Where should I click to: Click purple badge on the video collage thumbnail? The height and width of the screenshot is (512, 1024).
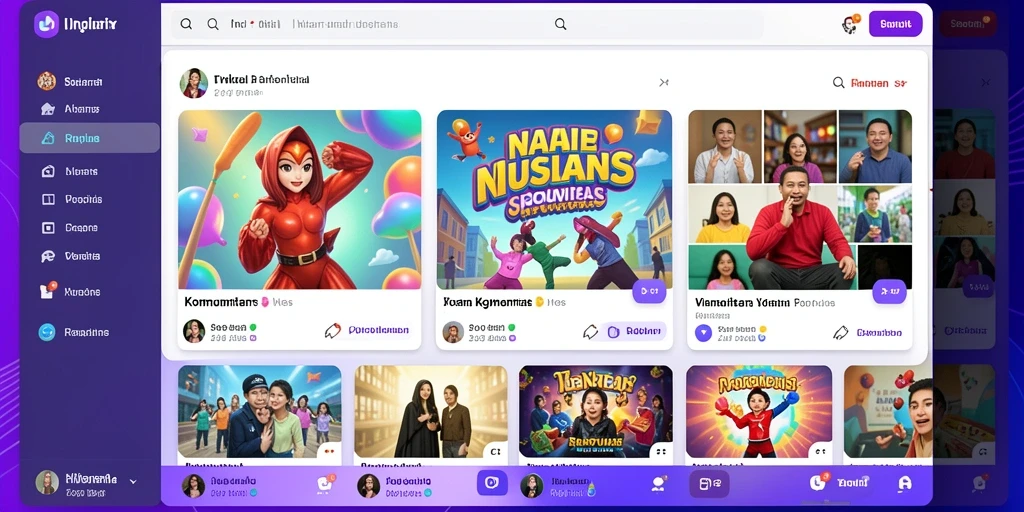[x=889, y=291]
